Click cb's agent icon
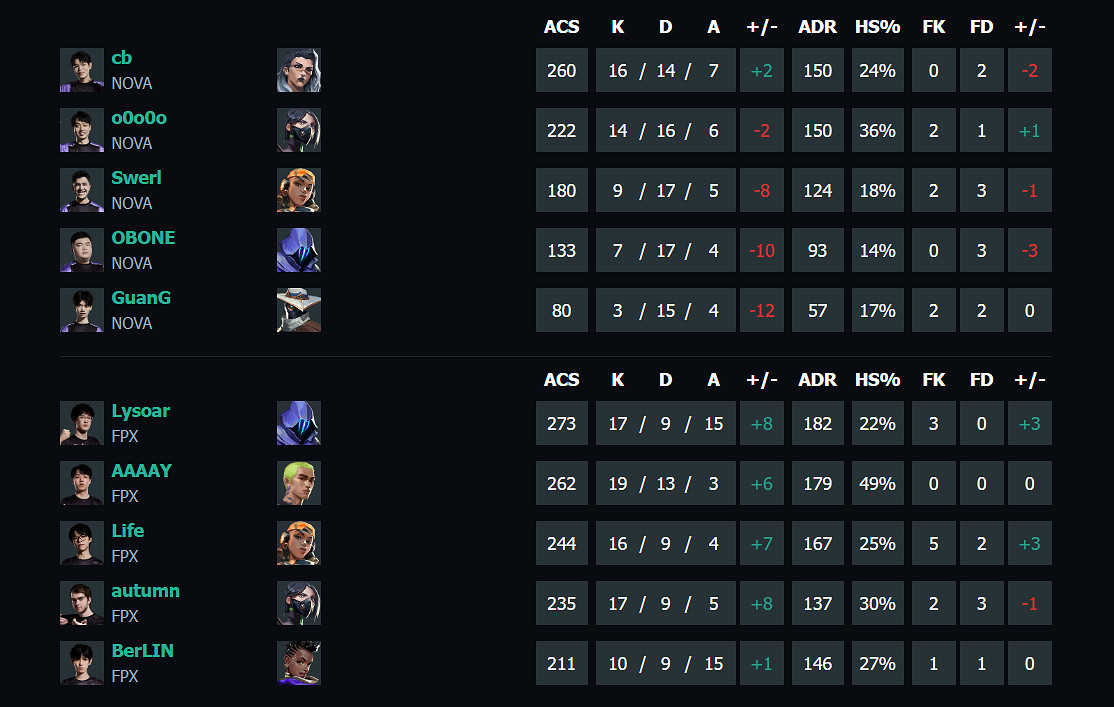Screen dimensions: 1114x707 [298, 70]
